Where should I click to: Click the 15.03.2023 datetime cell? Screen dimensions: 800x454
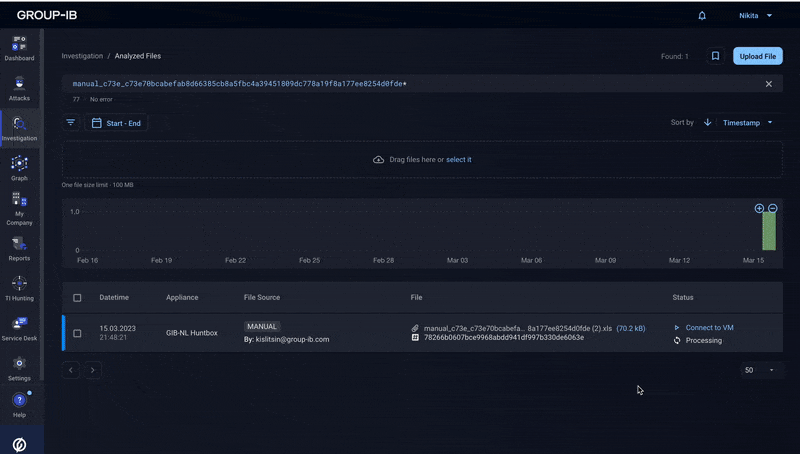117,333
